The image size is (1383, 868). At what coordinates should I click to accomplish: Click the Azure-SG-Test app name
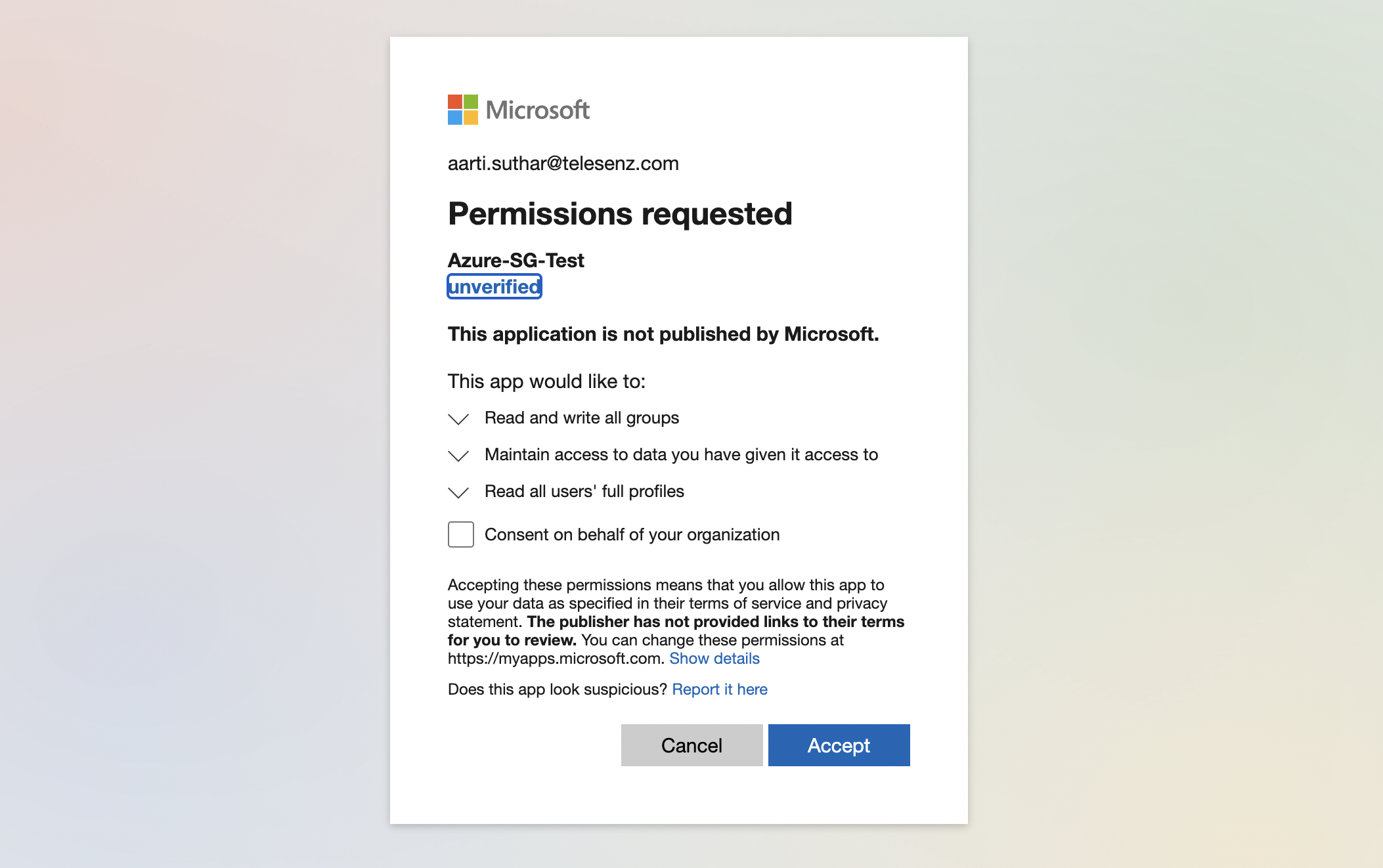(516, 260)
